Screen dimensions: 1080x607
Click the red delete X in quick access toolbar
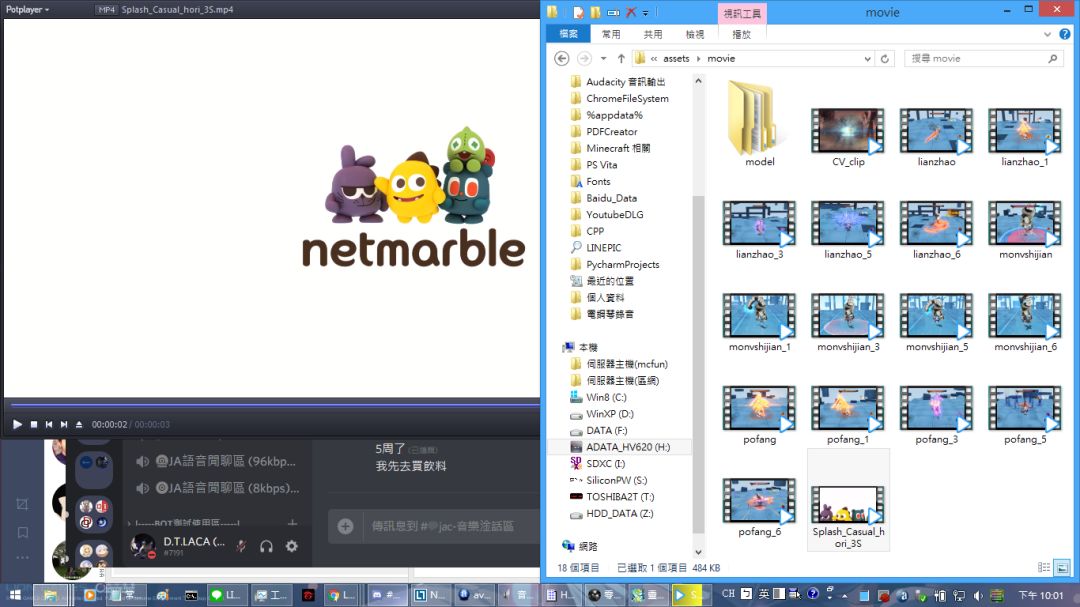(631, 12)
